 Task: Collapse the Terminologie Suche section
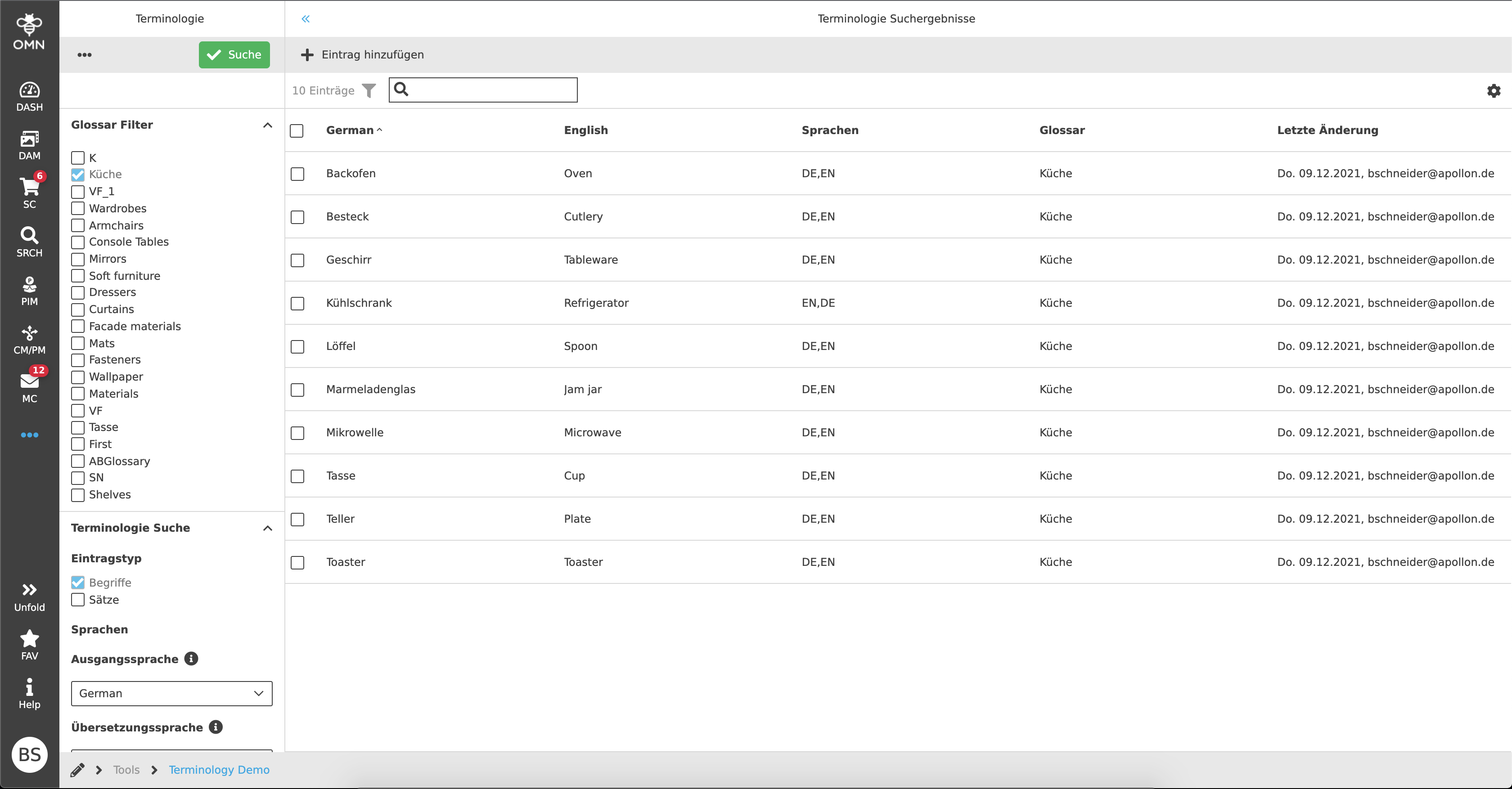tap(268, 528)
